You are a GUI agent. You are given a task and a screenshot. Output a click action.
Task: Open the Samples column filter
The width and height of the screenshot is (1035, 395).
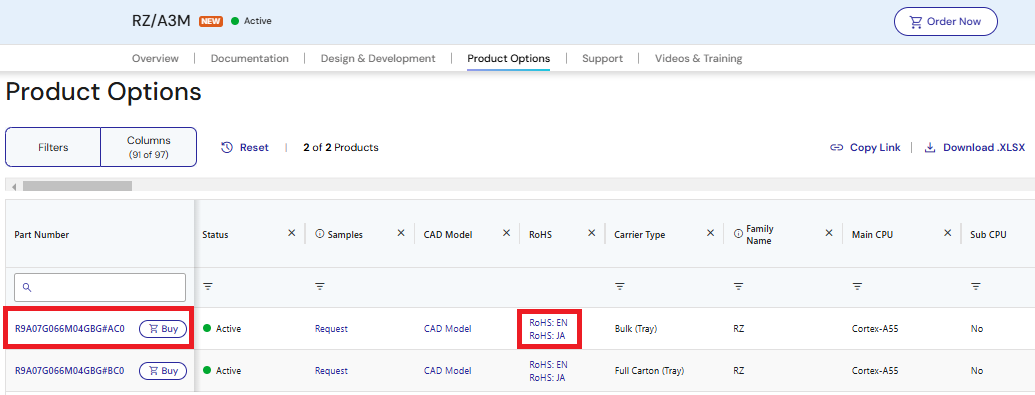click(320, 287)
